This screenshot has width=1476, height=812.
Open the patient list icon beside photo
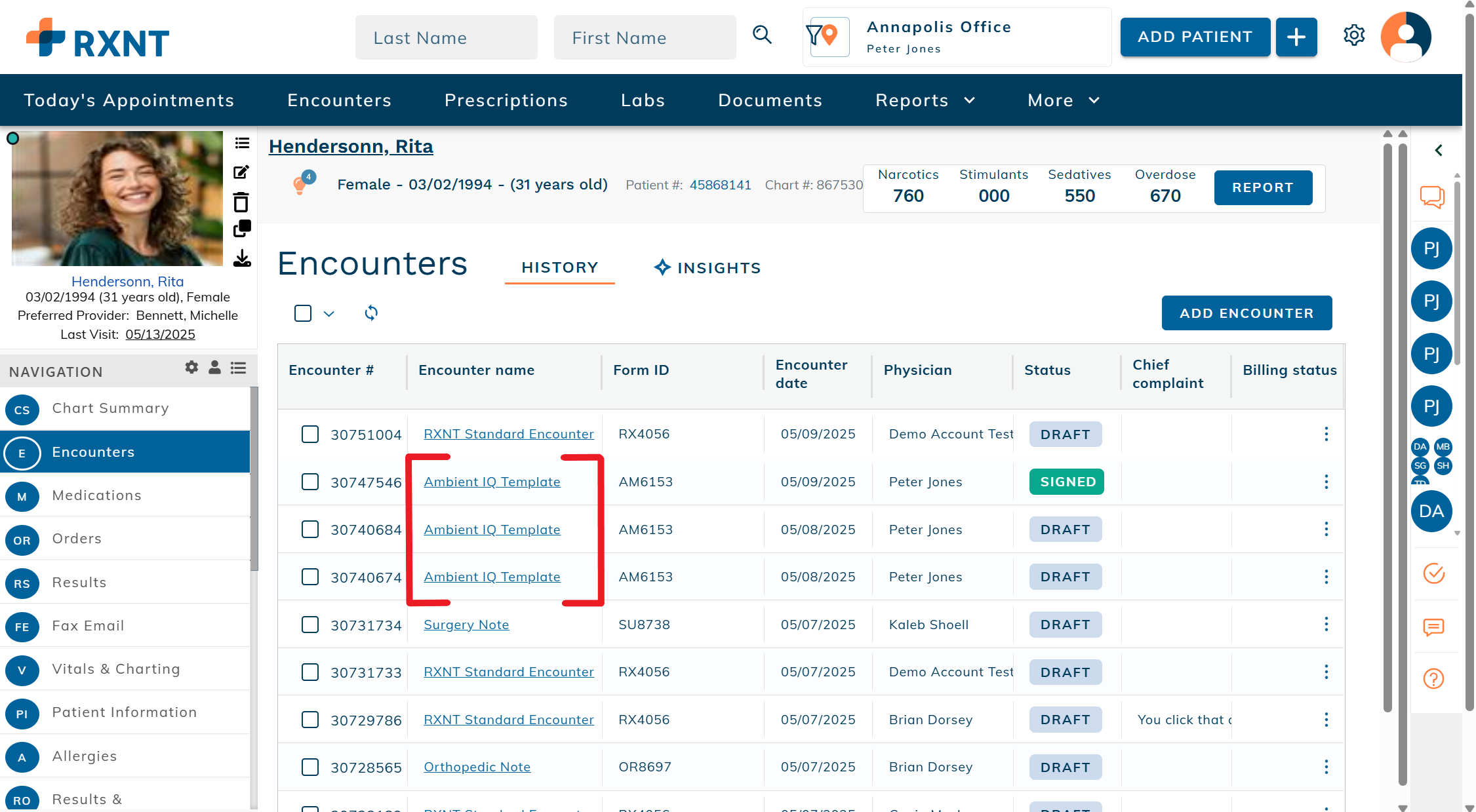[x=242, y=143]
